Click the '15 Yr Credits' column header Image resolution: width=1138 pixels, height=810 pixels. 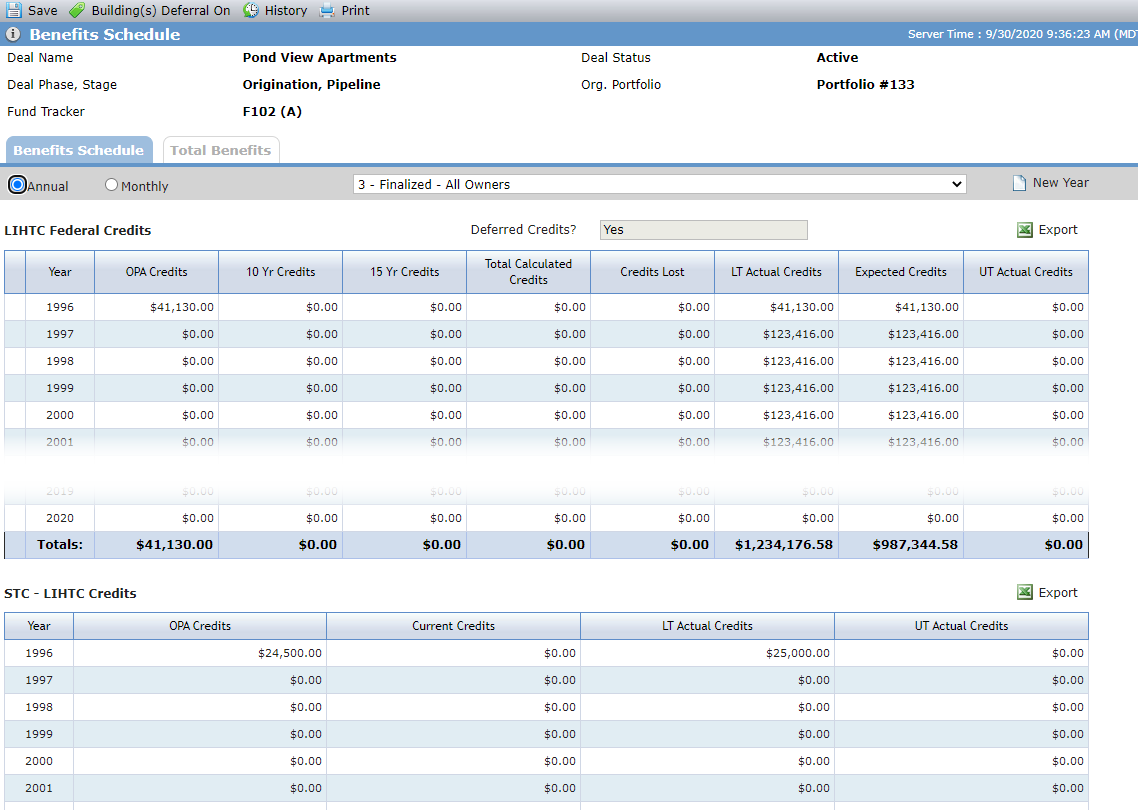404,271
